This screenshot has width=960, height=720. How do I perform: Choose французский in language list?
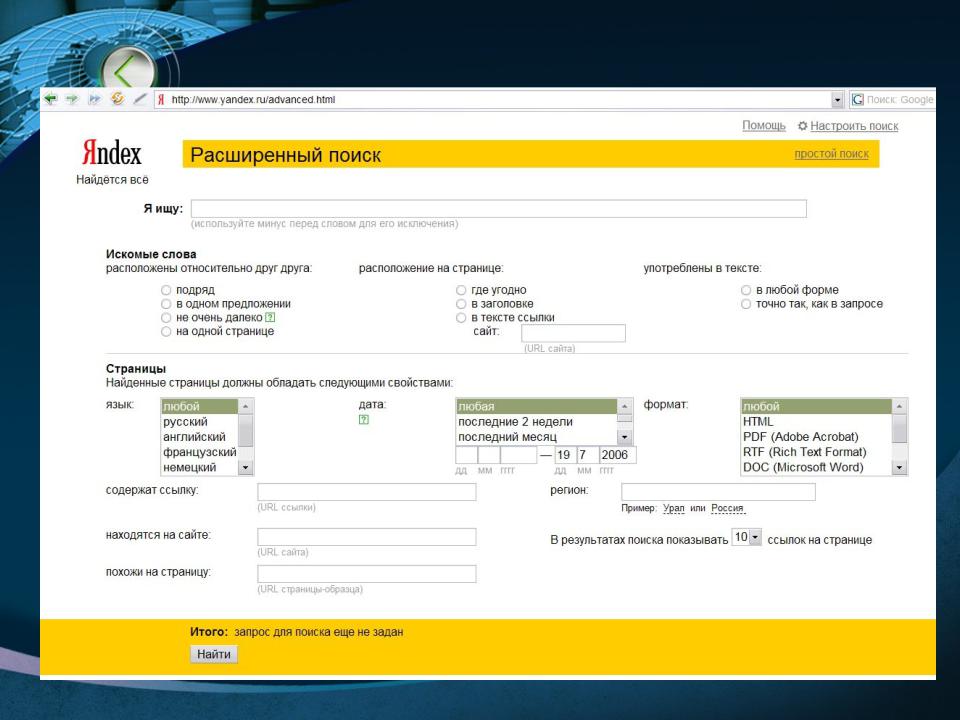coord(200,452)
